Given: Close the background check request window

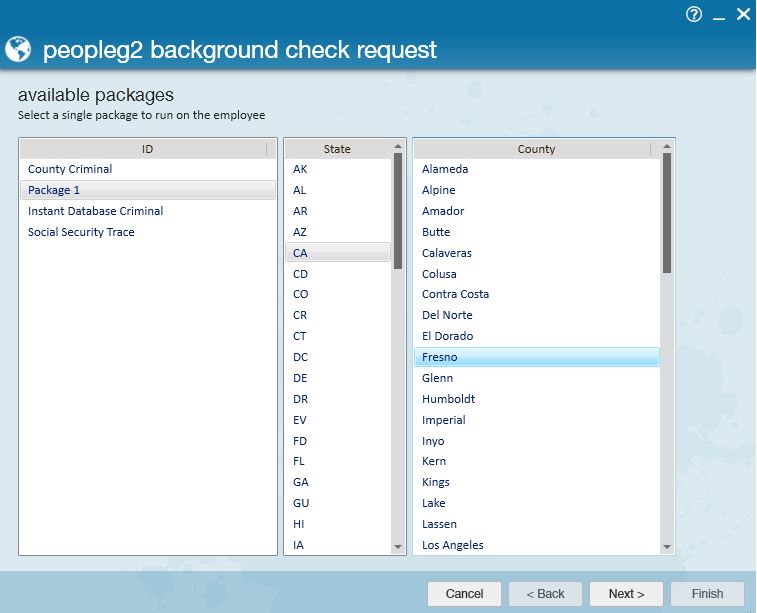Looking at the screenshot, I should 743,14.
